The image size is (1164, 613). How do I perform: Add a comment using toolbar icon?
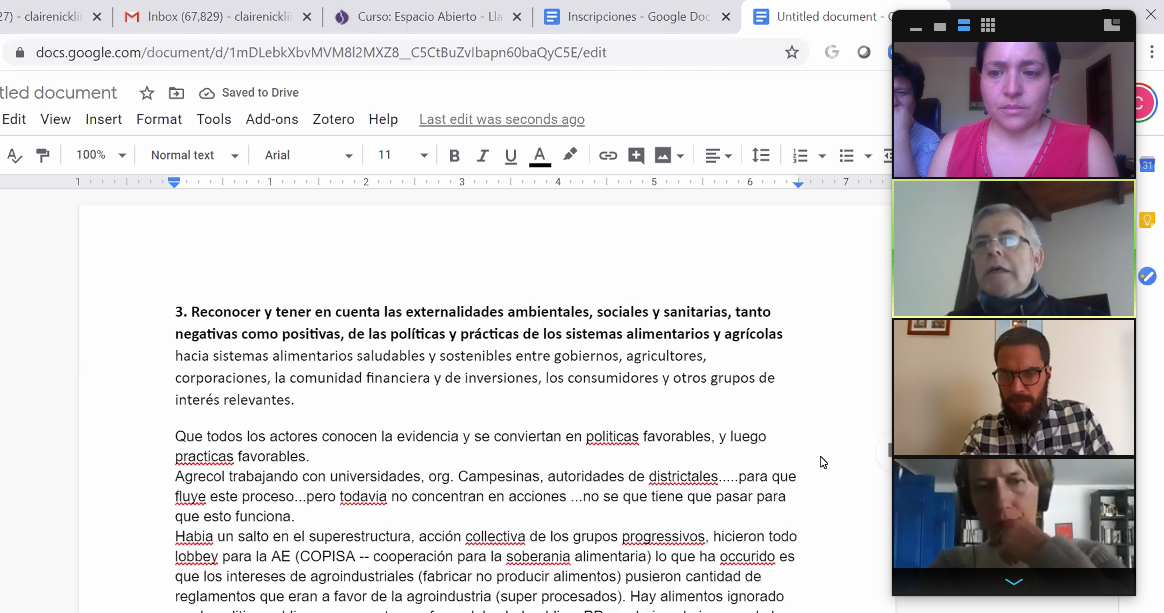(x=636, y=155)
